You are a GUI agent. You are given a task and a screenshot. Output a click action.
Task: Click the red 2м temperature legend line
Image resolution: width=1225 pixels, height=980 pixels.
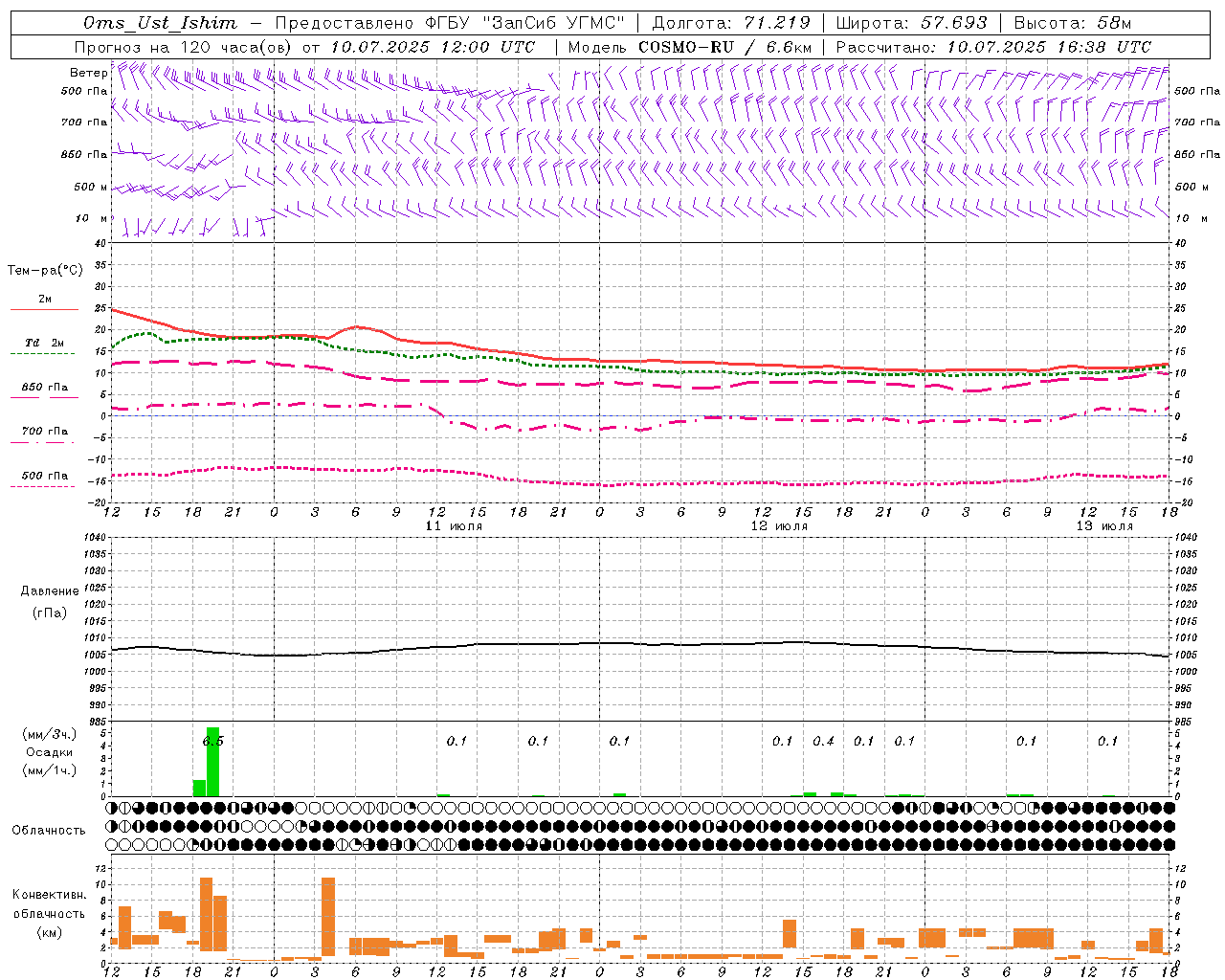tap(44, 309)
